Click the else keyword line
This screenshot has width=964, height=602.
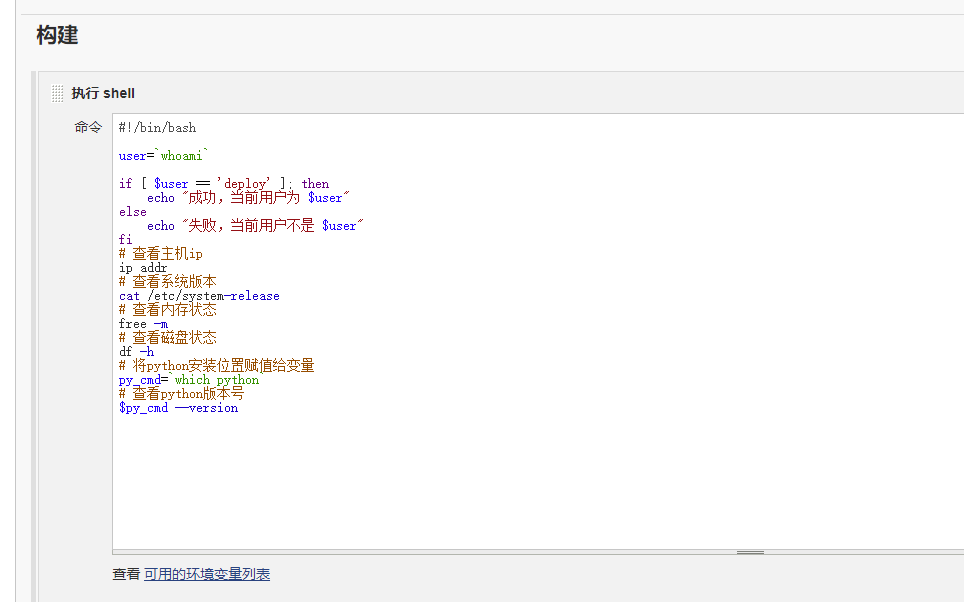[x=132, y=211]
